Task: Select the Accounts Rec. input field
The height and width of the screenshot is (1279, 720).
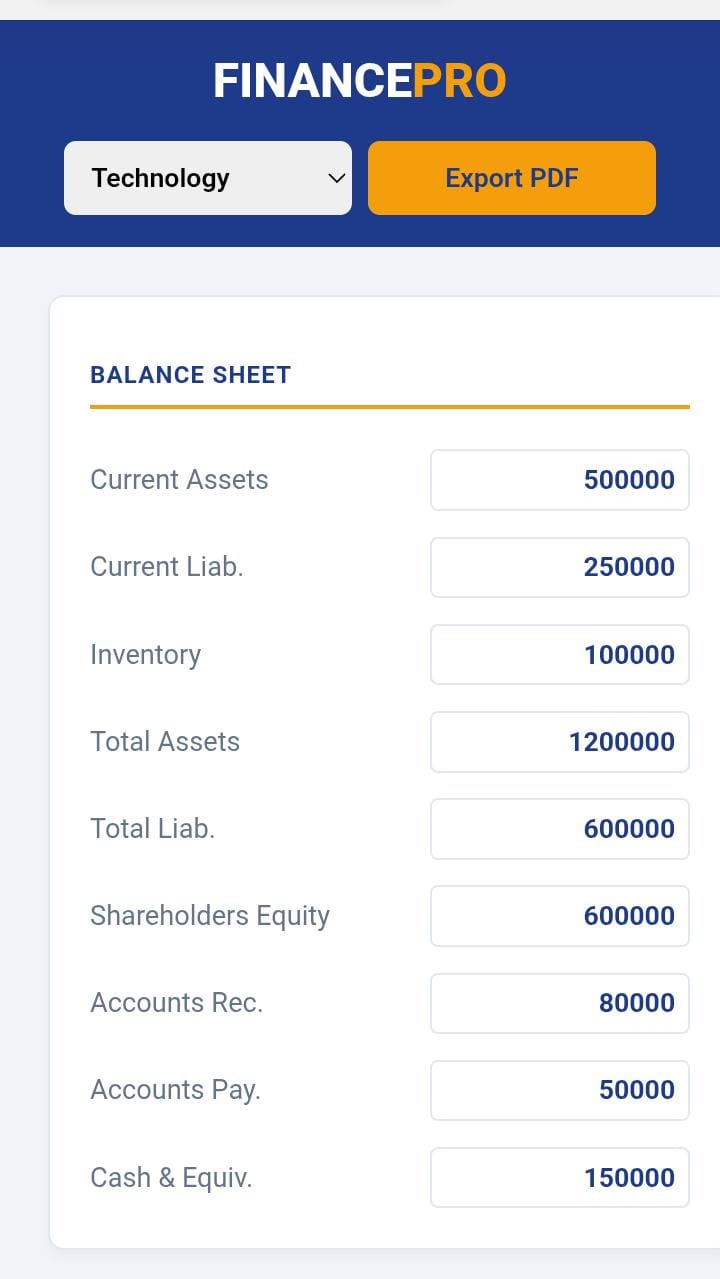Action: pos(559,1003)
